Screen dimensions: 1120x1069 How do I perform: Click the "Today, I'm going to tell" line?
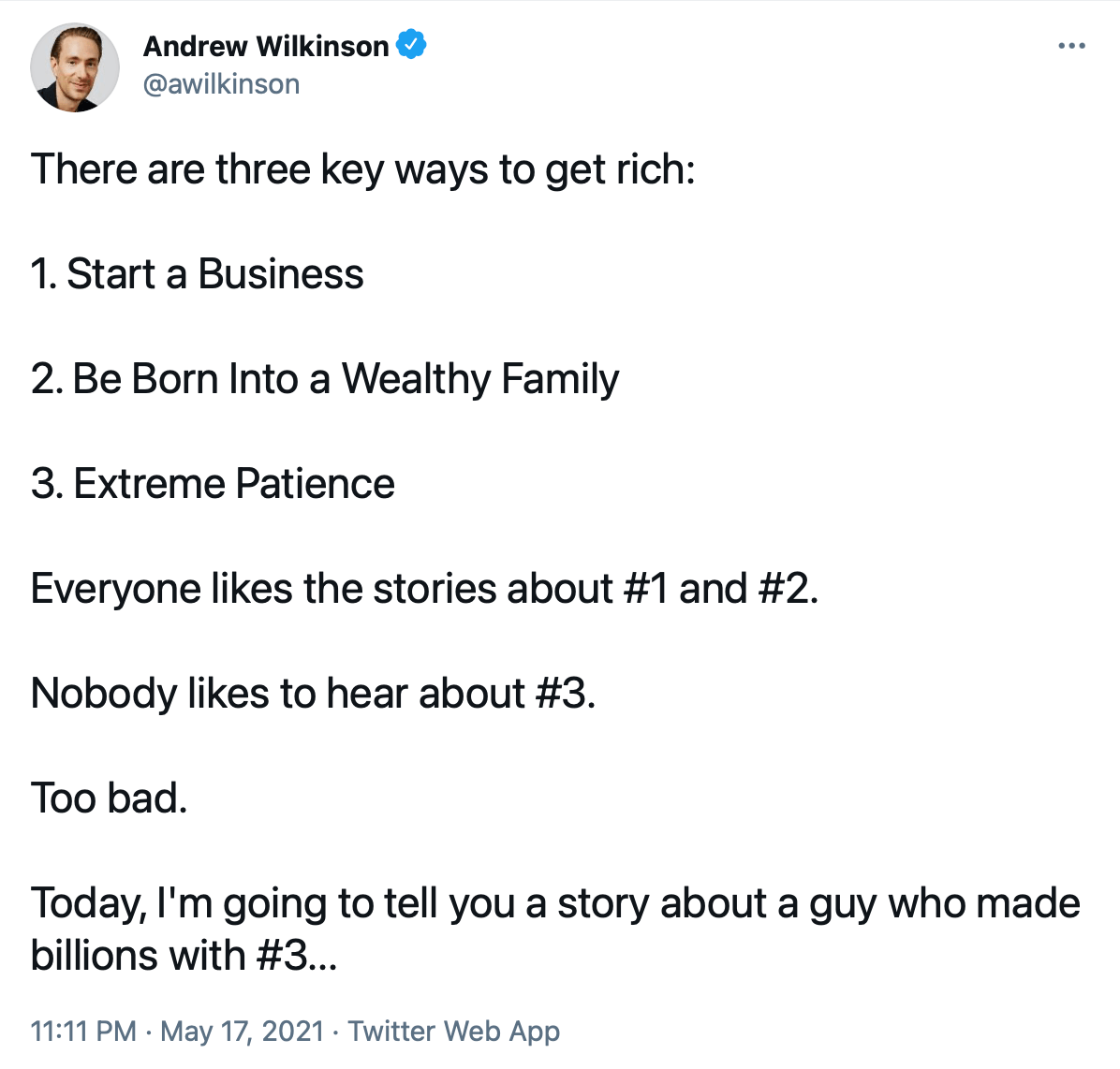[x=555, y=903]
